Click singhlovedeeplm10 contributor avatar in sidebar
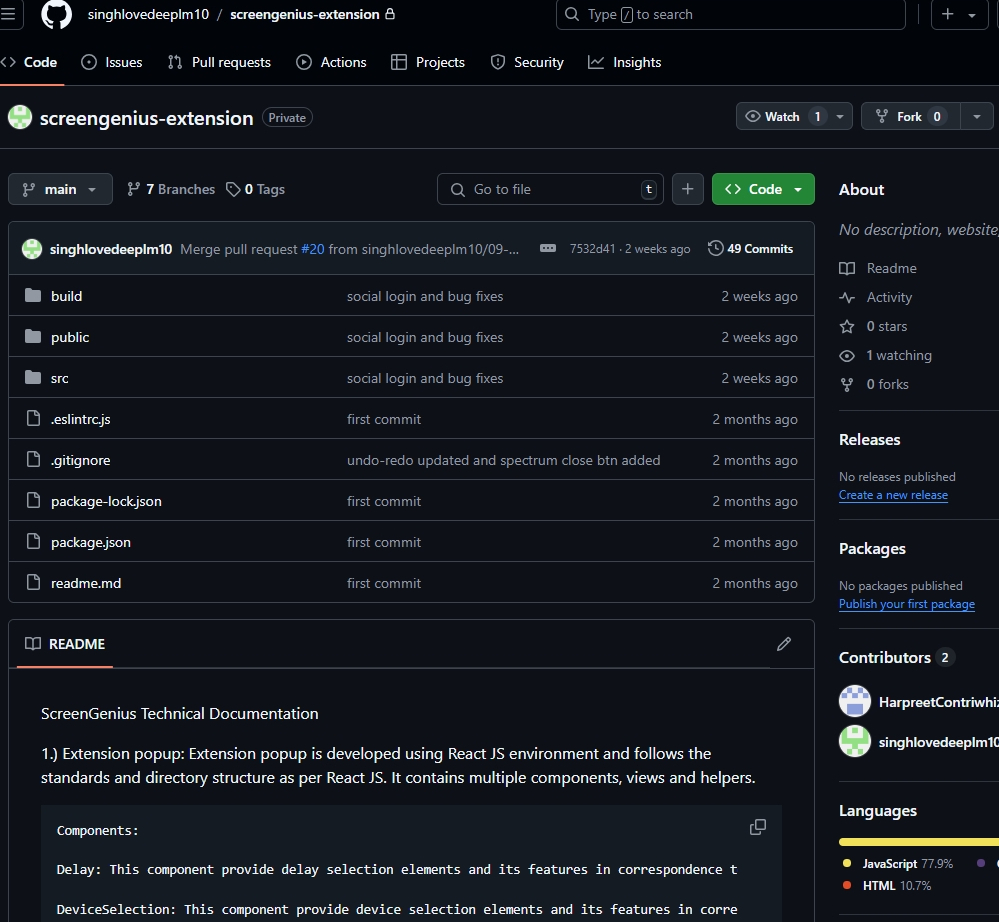This screenshot has height=922, width=999. [x=855, y=742]
